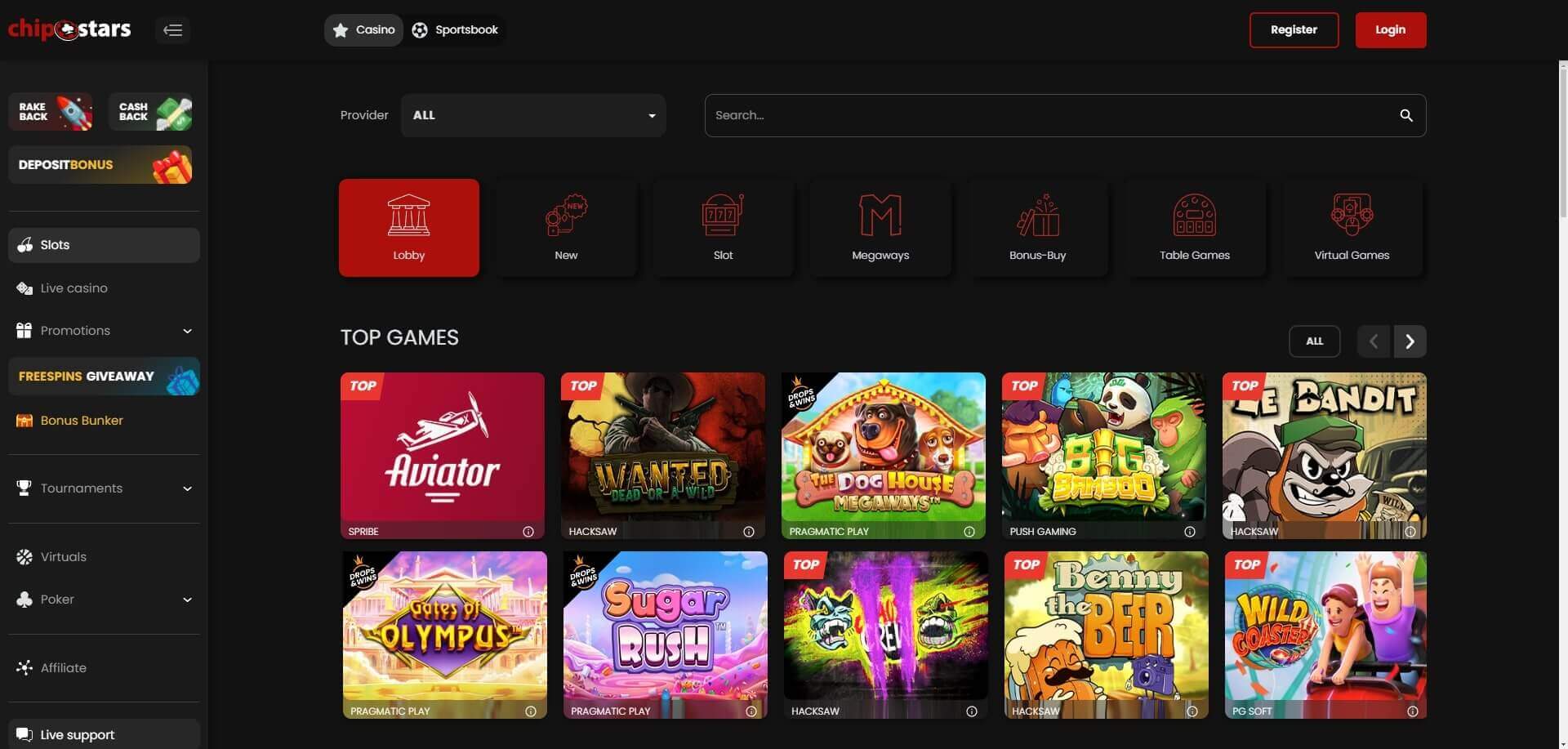Expand the Poker sidebar section

[187, 599]
